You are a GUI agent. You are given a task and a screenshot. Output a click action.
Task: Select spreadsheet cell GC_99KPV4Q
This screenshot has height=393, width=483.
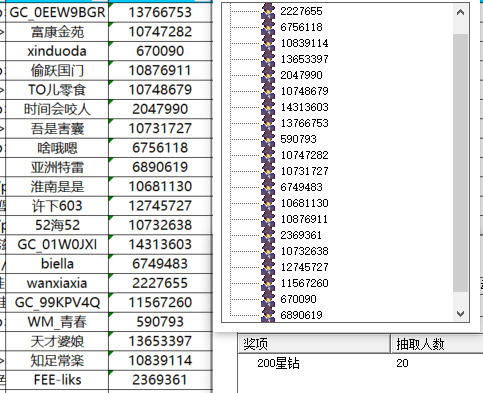pyautogui.click(x=57, y=303)
